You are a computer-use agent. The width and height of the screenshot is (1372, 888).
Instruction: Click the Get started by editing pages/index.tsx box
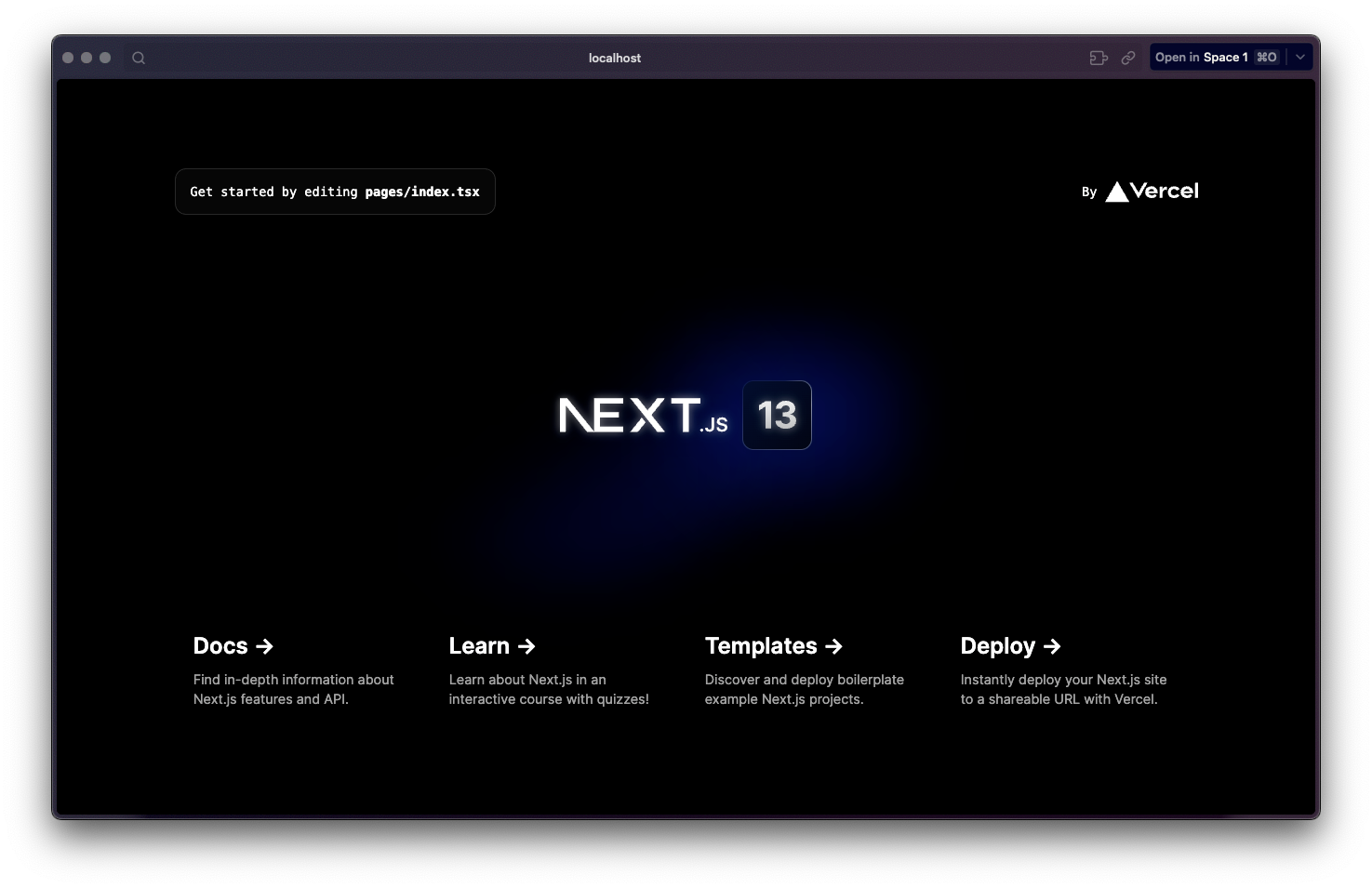[x=335, y=192]
